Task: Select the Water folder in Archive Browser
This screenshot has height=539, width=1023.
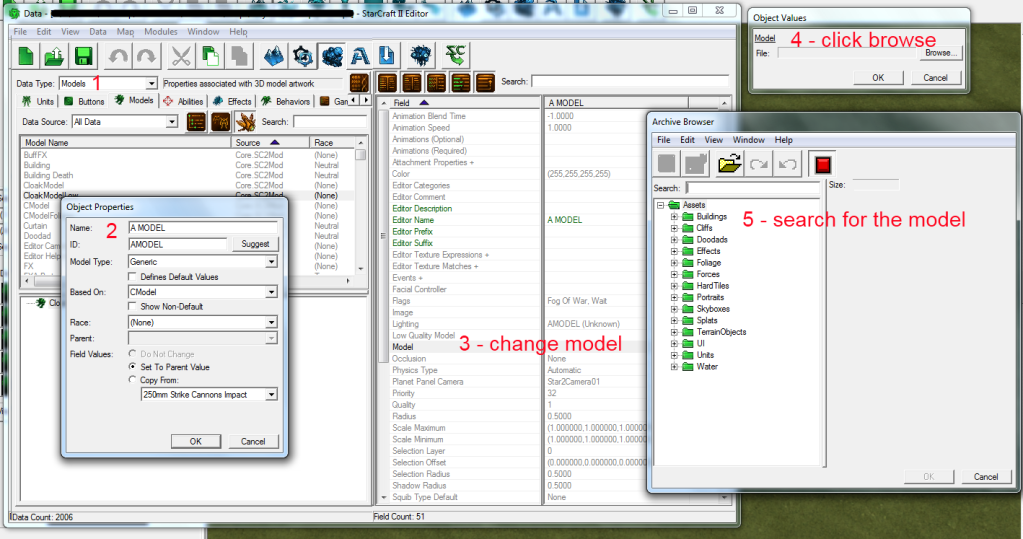Action: 707,367
